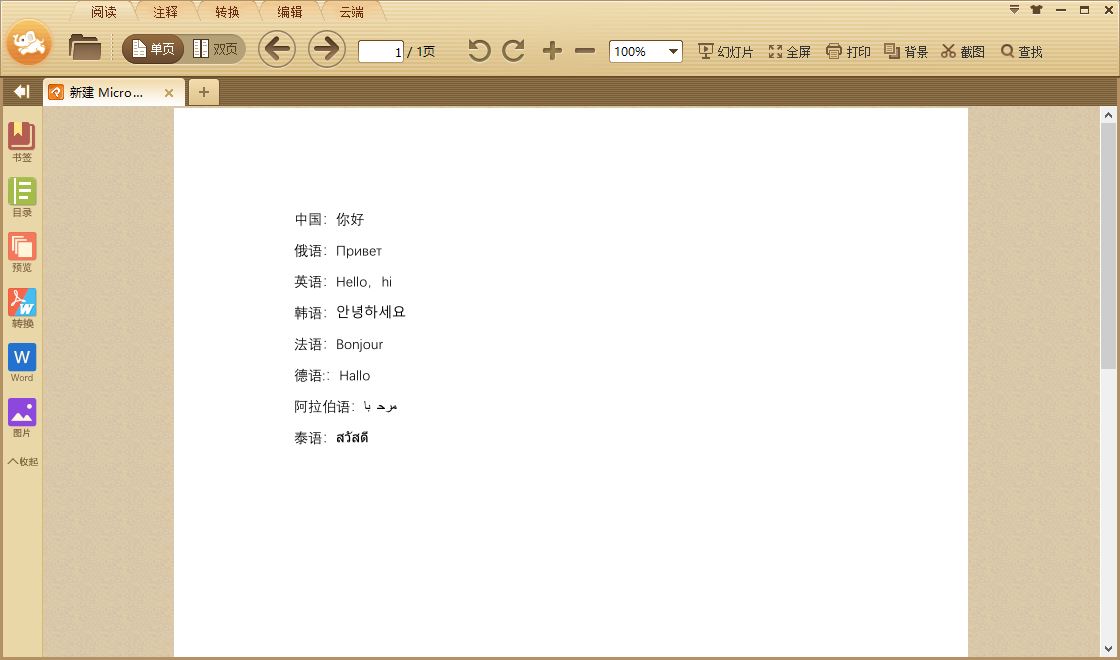This screenshot has width=1120, height=660.
Task: Select the PDF-to-Word 转换 conversion tool
Action: 22,308
